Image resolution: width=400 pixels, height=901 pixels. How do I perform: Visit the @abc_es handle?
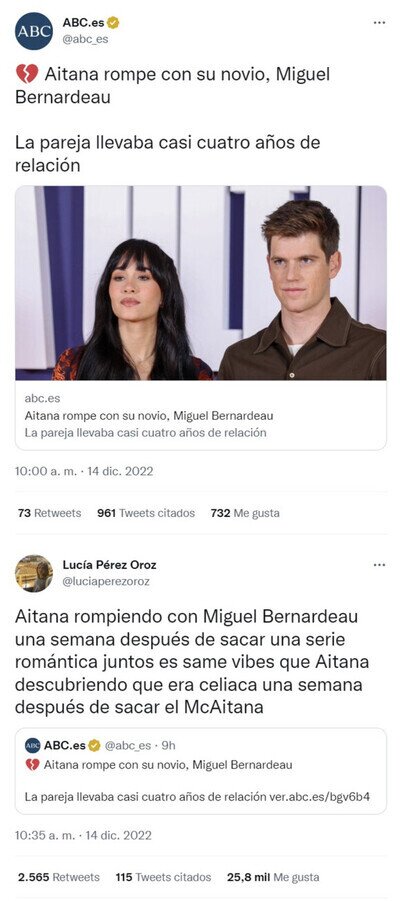85,40
